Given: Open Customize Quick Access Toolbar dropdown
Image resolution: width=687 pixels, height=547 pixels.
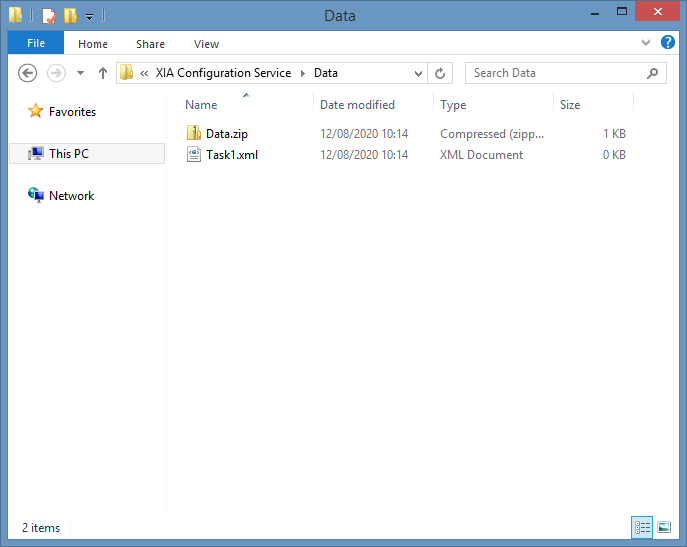Looking at the screenshot, I should [89, 17].
